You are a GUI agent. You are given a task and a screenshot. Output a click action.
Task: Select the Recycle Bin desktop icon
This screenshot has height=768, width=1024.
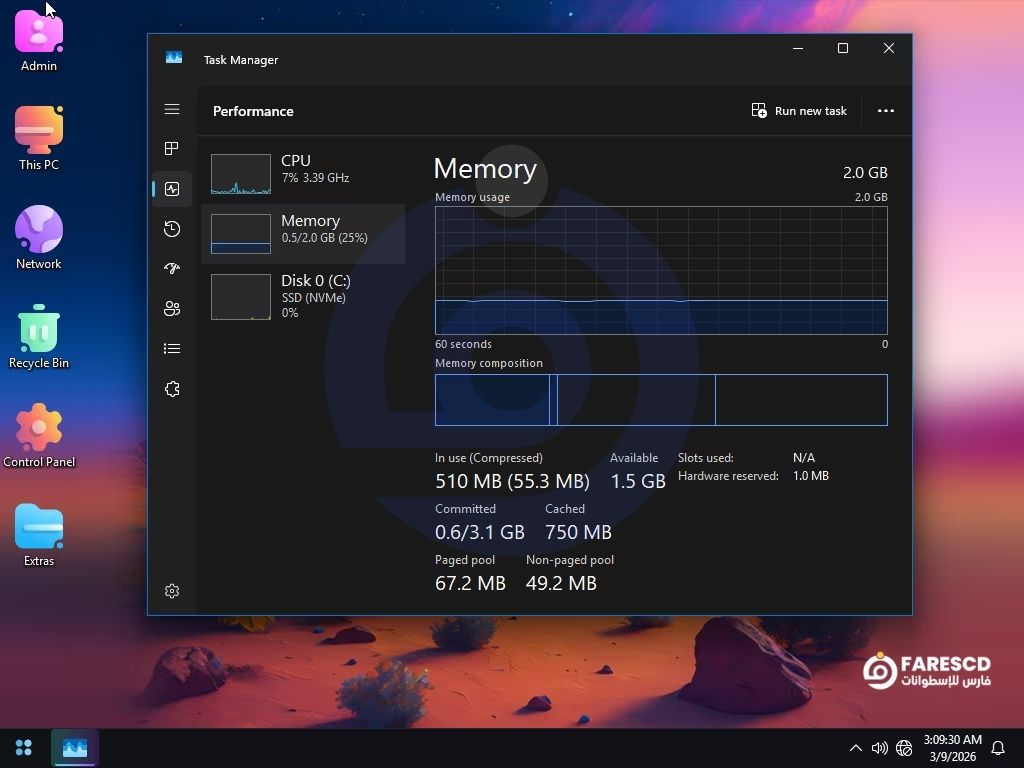39,338
